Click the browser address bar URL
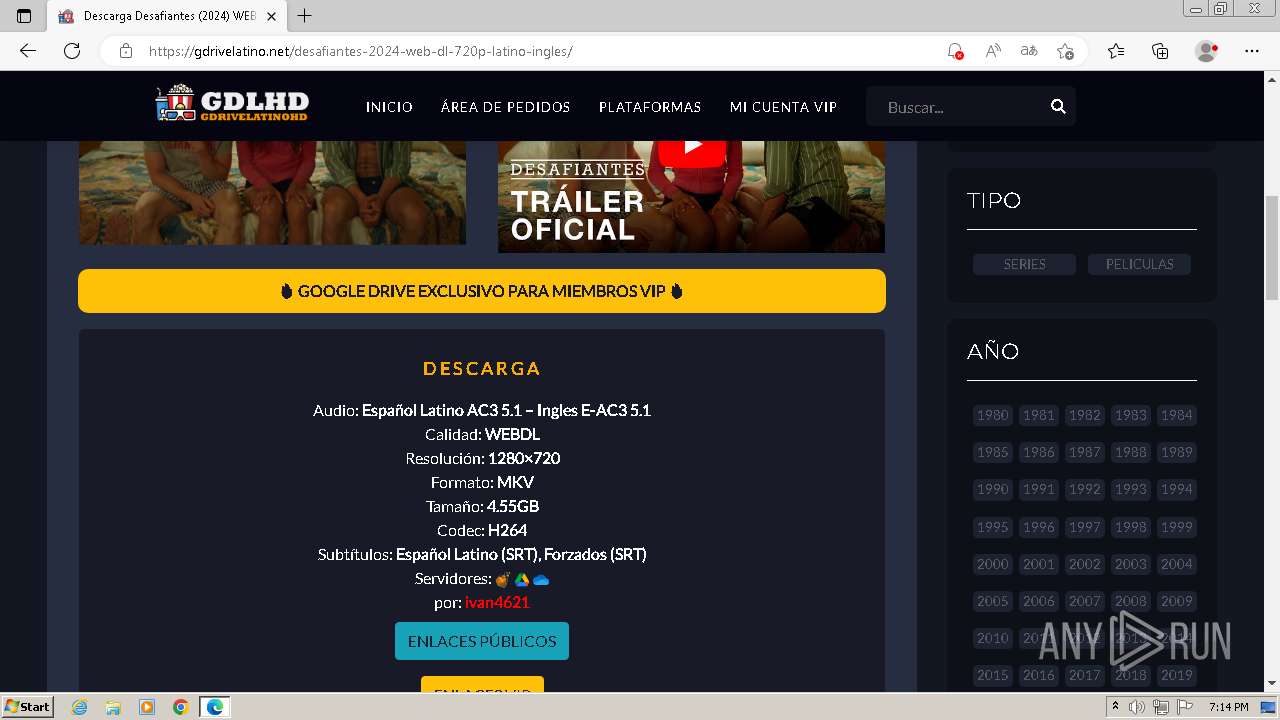Image resolution: width=1280 pixels, height=720 pixels. 361,51
